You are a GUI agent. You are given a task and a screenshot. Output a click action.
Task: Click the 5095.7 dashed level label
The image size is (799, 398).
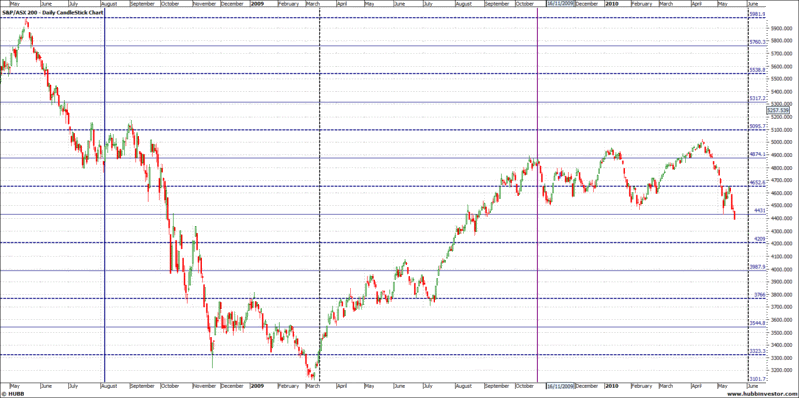coord(757,126)
